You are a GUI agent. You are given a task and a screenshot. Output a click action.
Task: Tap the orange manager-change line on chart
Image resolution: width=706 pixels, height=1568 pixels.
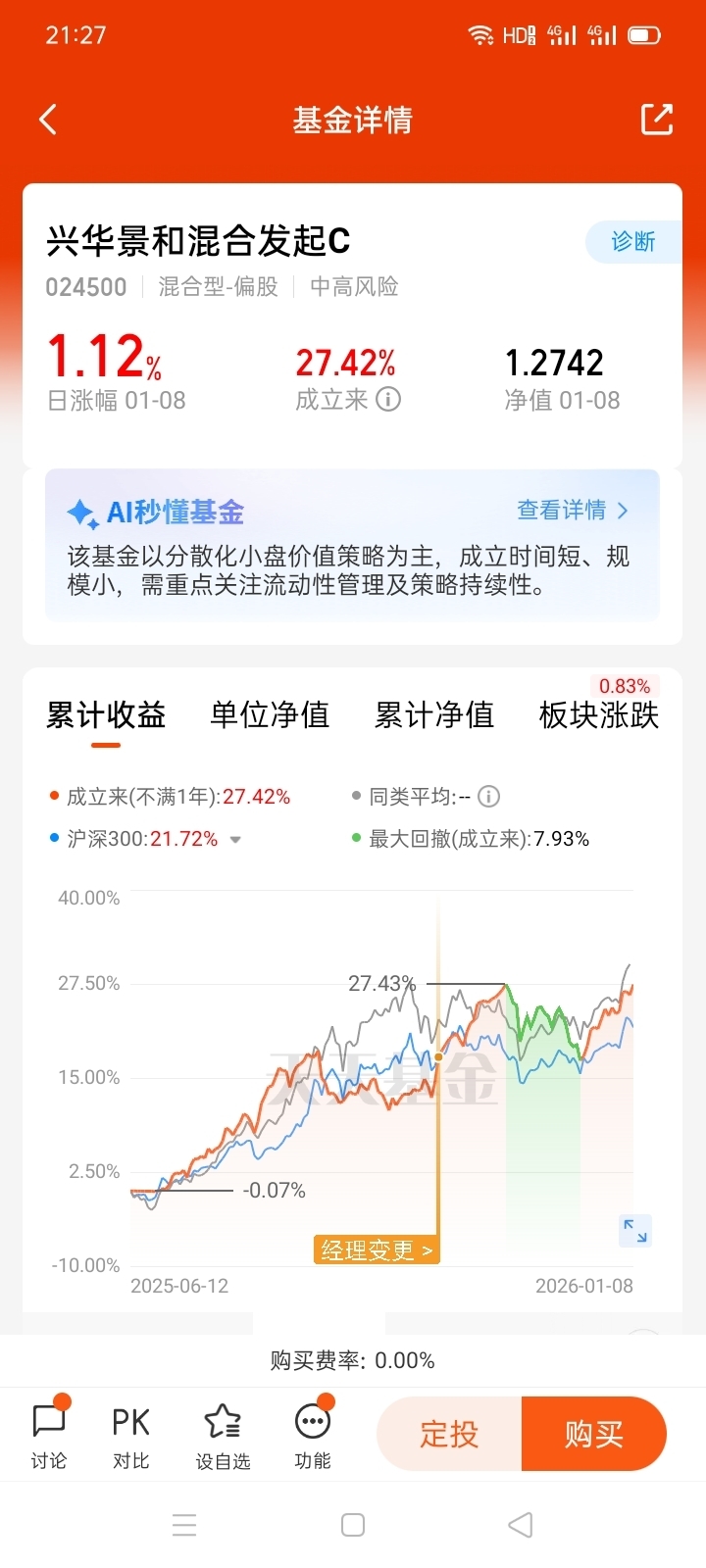pyautogui.click(x=438, y=1078)
